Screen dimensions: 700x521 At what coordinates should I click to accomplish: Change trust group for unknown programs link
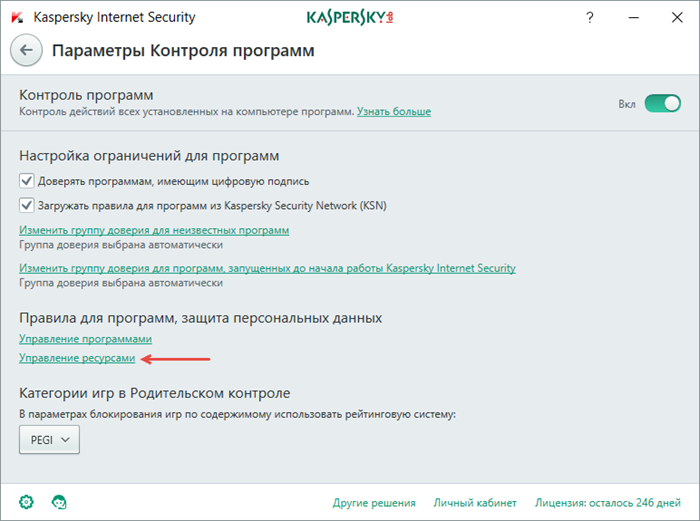(154, 230)
